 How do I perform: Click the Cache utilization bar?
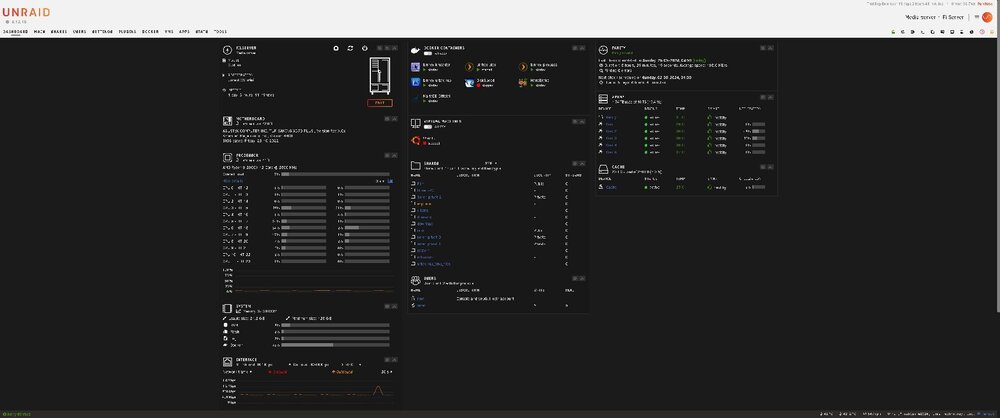pyautogui.click(x=758, y=187)
